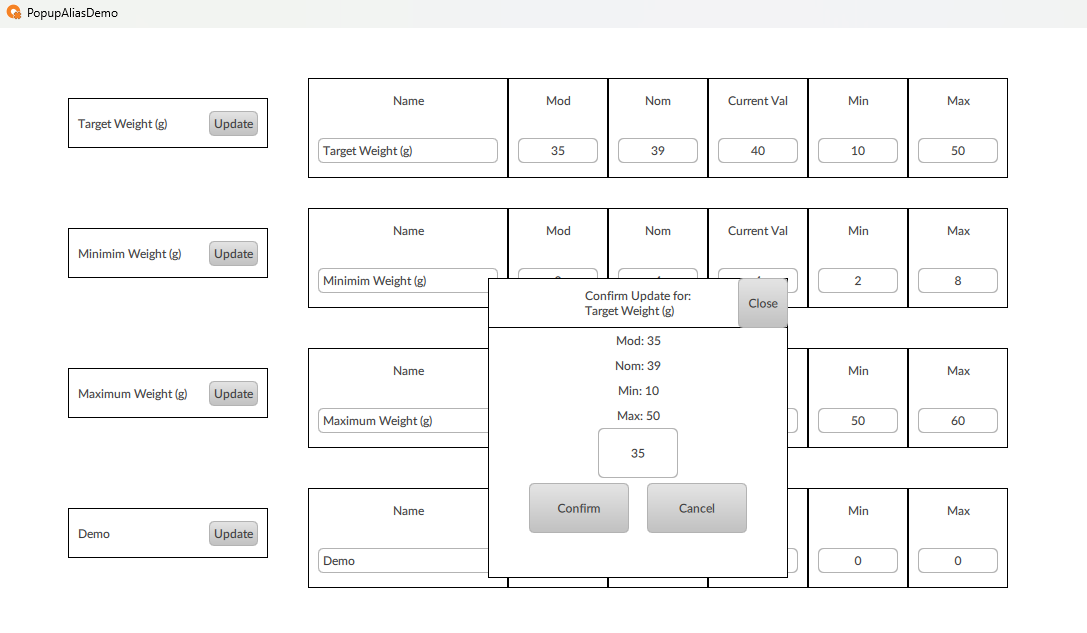
Task: Click Demo row Max field showing 0
Action: pyautogui.click(x=958, y=561)
